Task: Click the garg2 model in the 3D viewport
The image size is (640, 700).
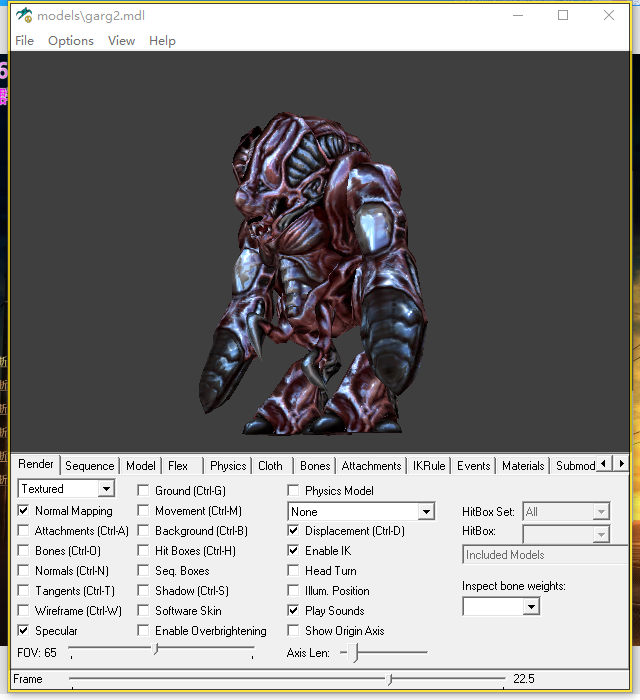Action: pyautogui.click(x=312, y=273)
